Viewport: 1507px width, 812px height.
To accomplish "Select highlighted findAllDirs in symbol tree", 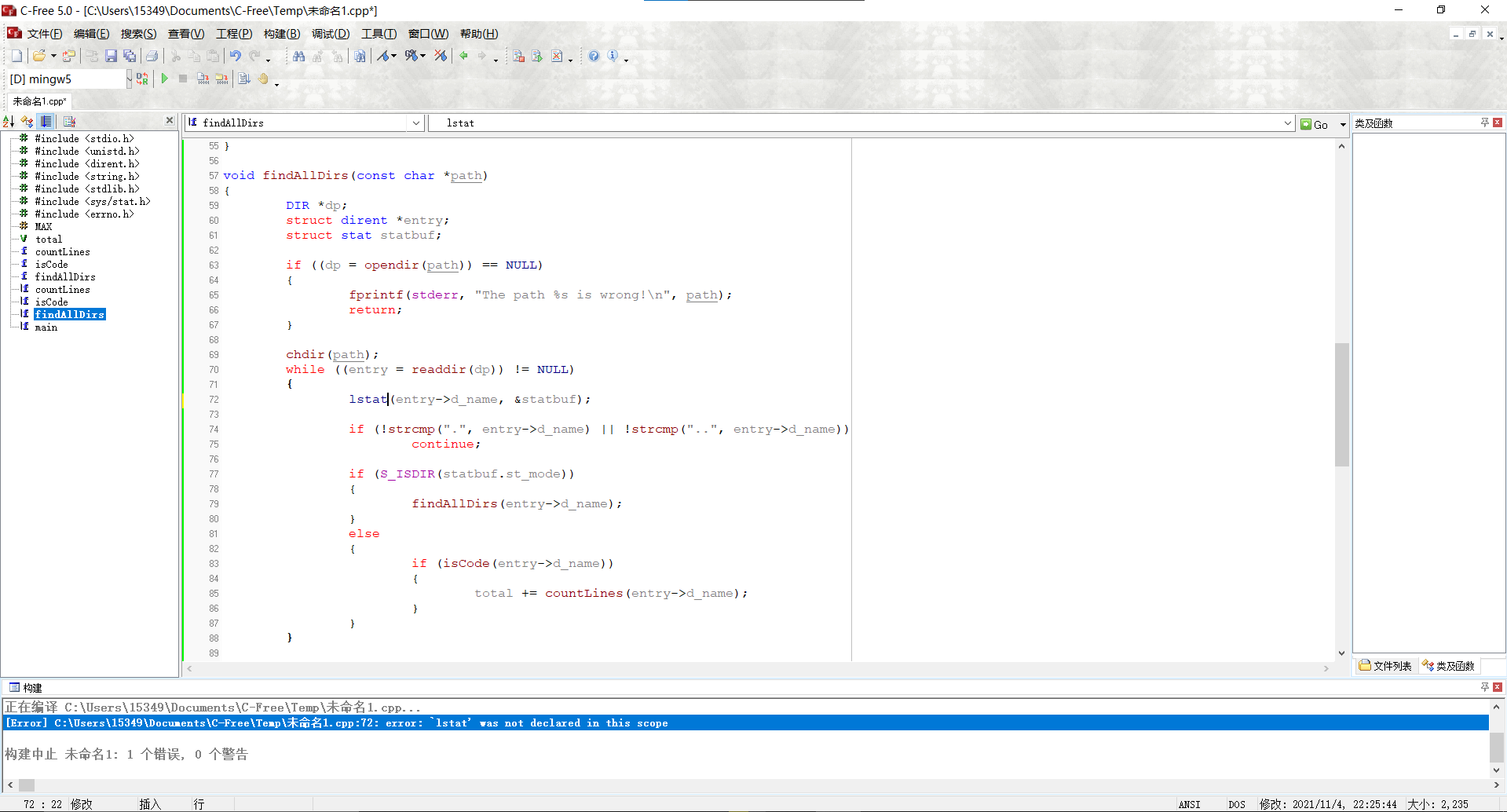I will pos(70,315).
